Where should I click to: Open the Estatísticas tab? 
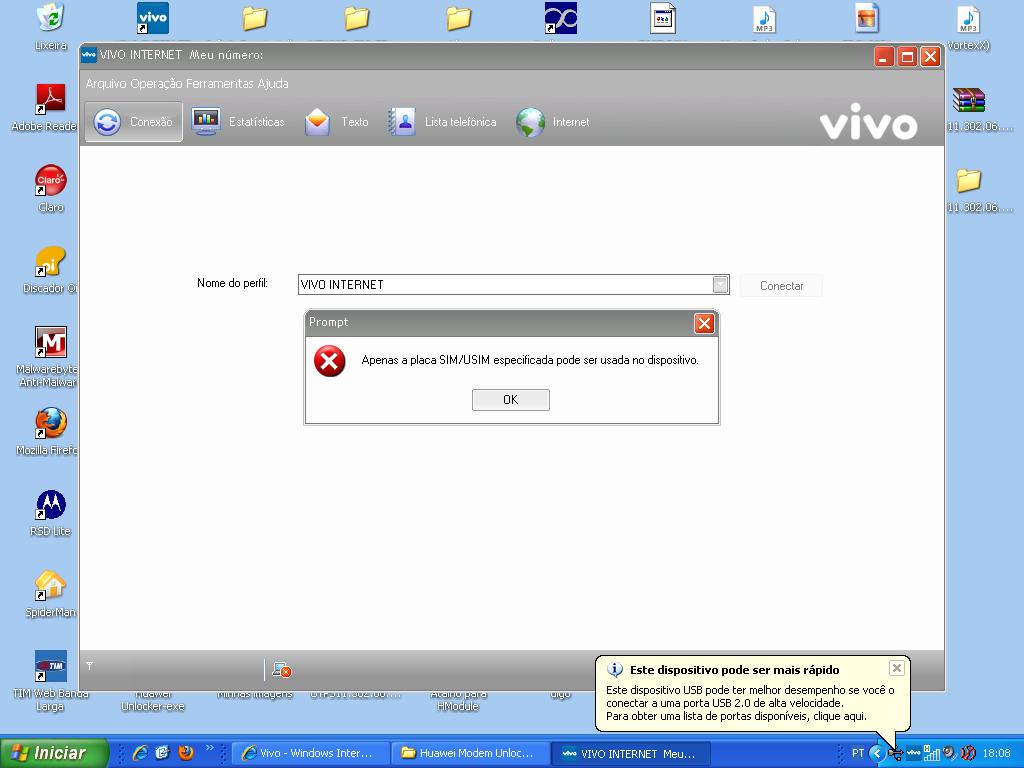[238, 121]
